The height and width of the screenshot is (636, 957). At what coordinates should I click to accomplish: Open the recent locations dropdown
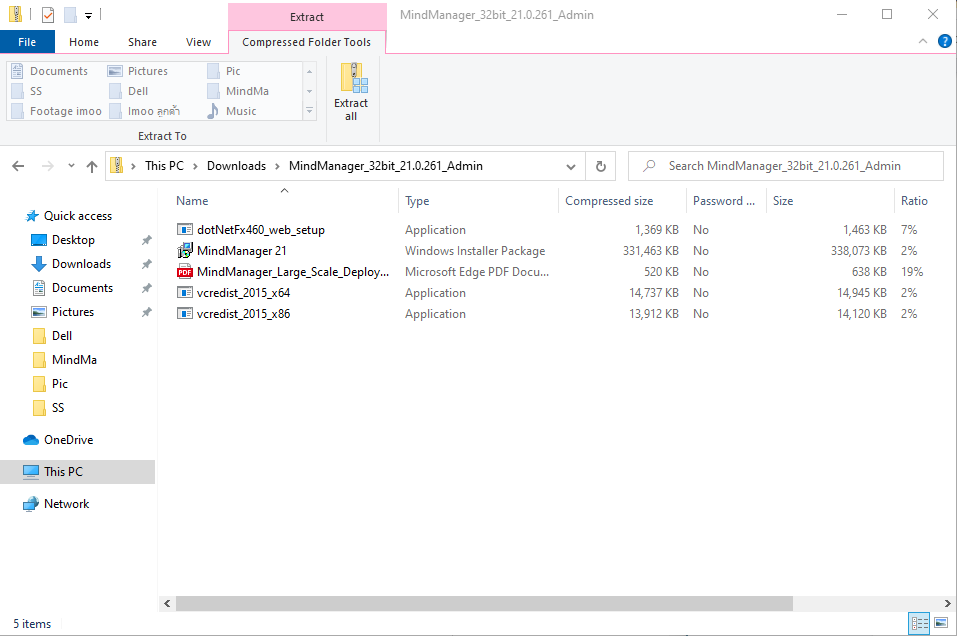(x=71, y=166)
